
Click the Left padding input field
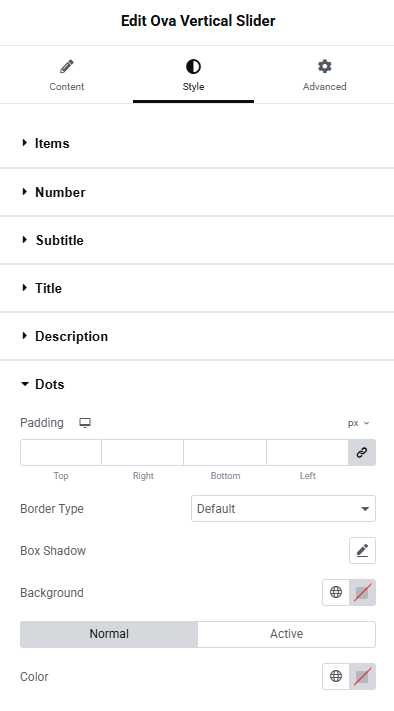click(x=307, y=452)
